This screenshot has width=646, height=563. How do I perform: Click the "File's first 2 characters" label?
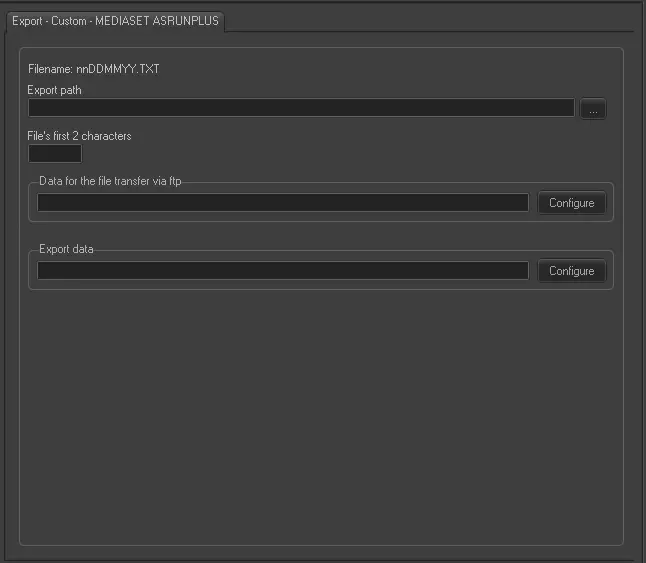pyautogui.click(x=79, y=136)
